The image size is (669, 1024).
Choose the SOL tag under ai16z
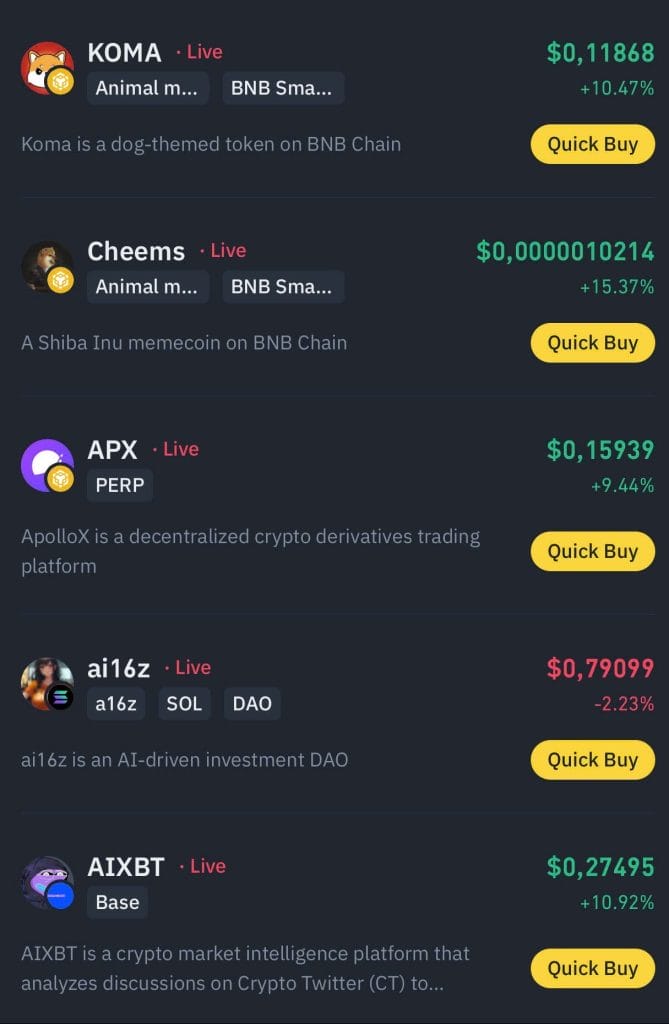click(x=184, y=703)
